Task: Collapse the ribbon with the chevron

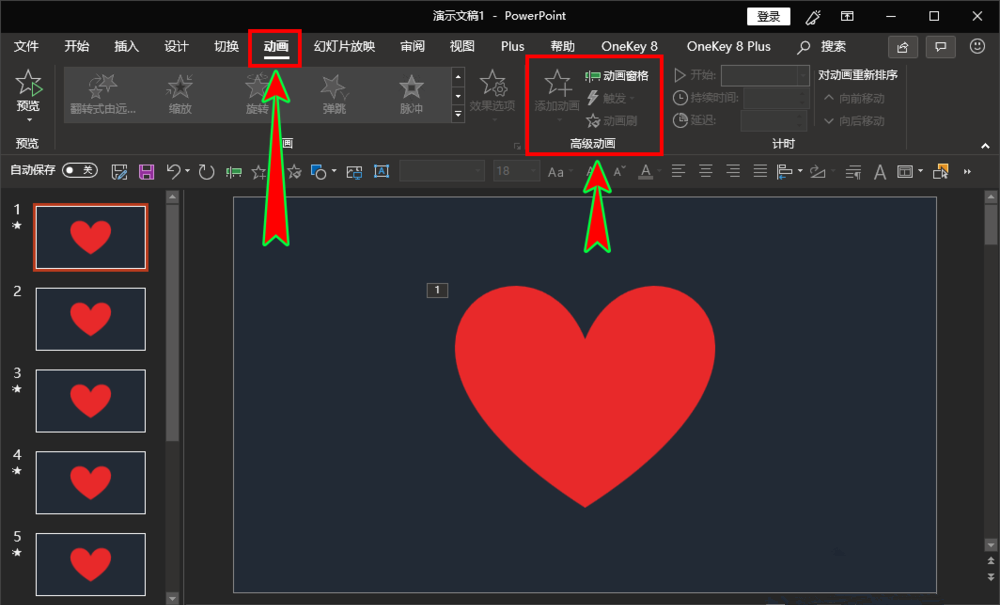Action: (x=985, y=146)
